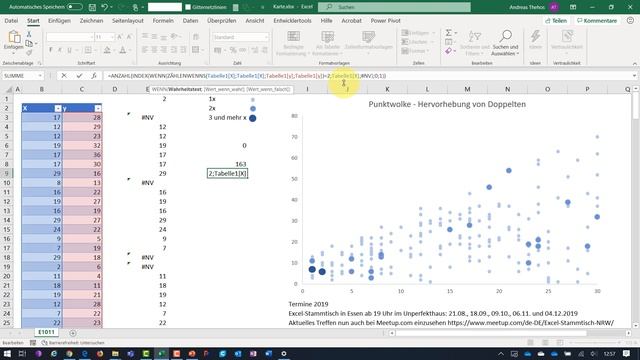
Task: Click the Select All corner triangle
Action: coord(9,89)
